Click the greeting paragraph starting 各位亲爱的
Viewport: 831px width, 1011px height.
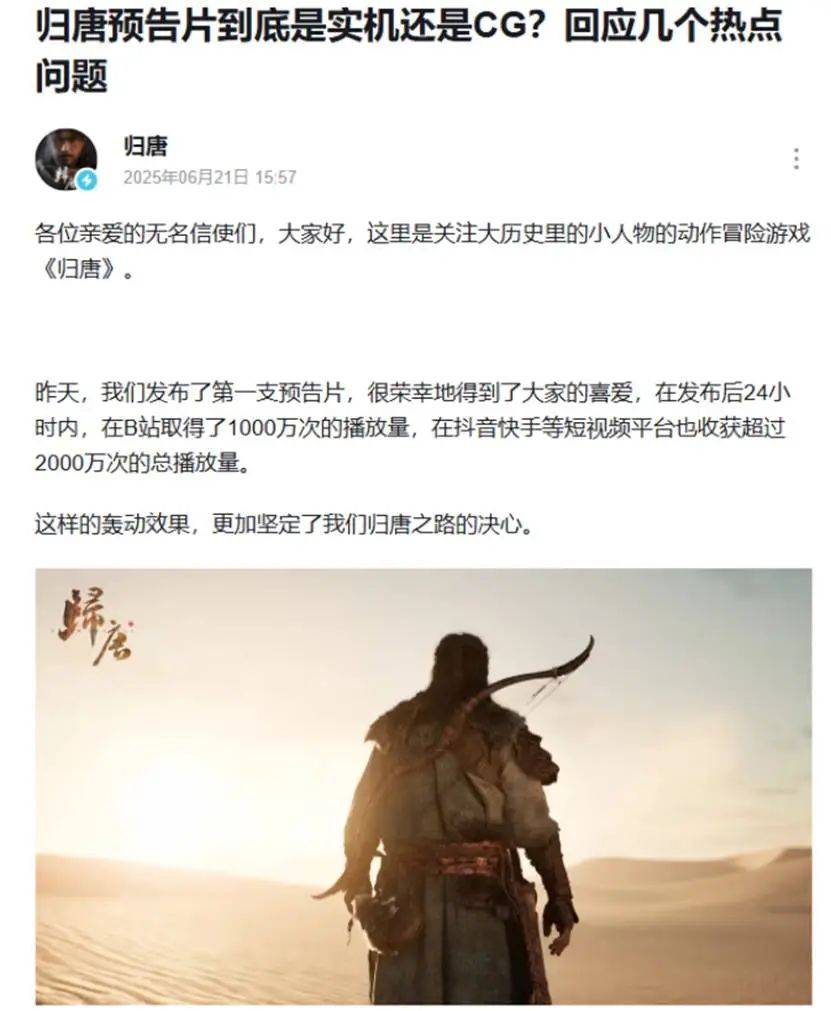[422, 251]
